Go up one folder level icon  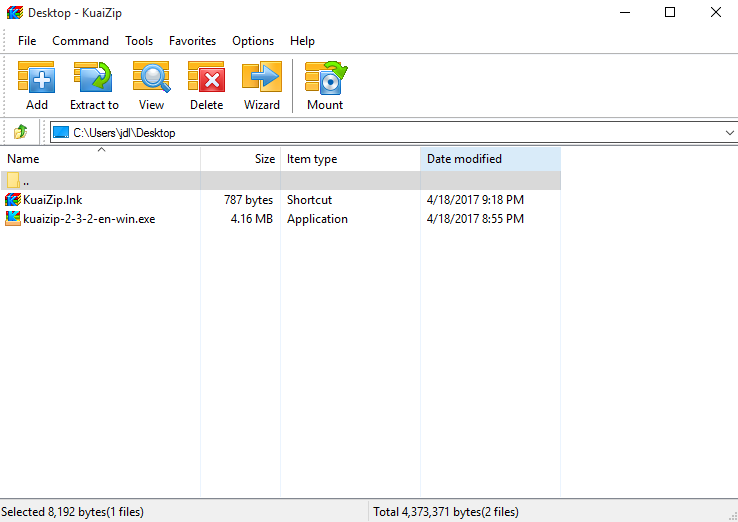pyautogui.click(x=20, y=132)
